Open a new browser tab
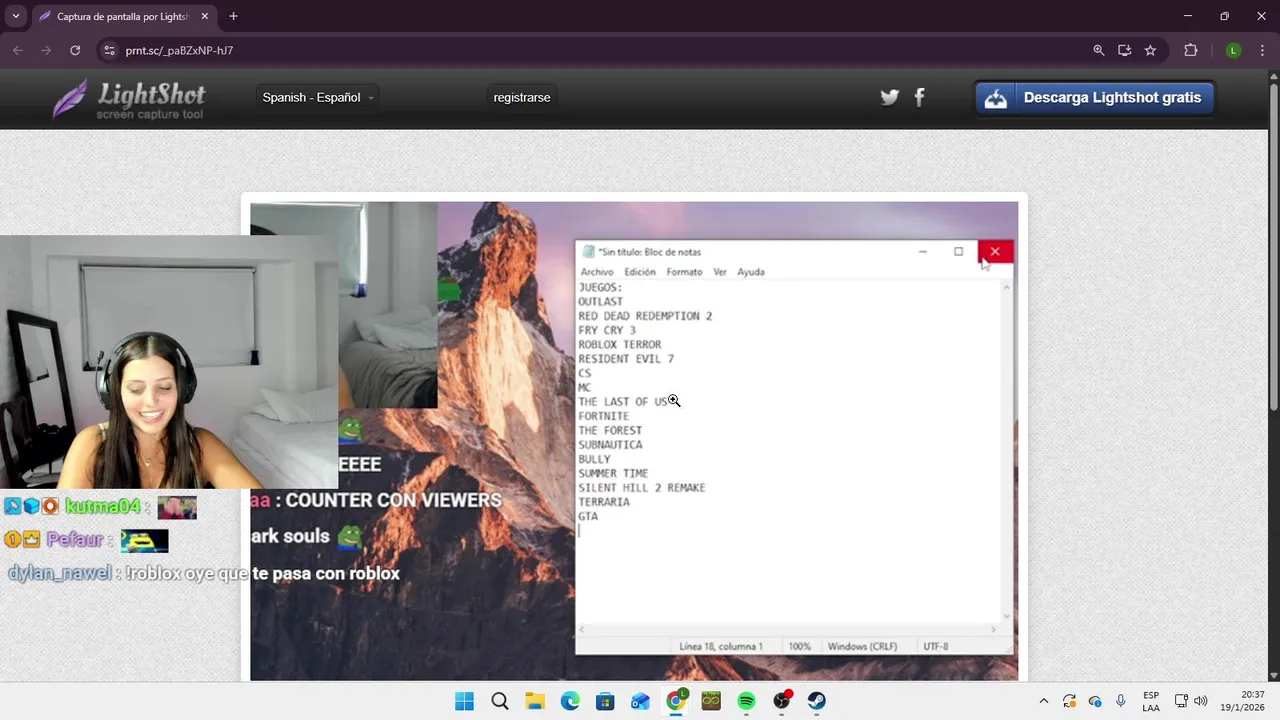This screenshot has height=720, width=1280. (233, 16)
